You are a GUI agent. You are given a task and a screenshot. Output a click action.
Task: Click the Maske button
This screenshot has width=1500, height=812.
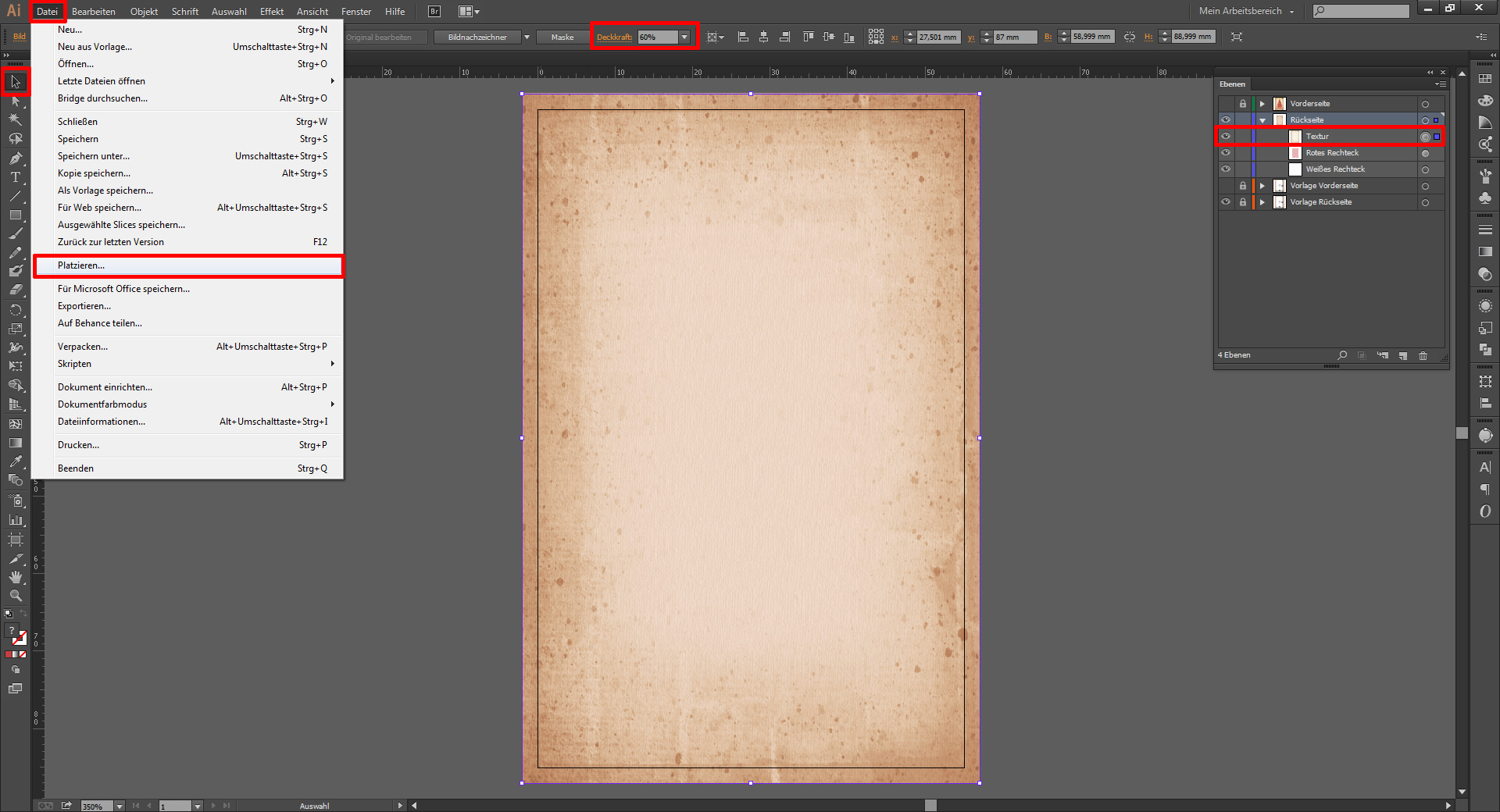(562, 37)
